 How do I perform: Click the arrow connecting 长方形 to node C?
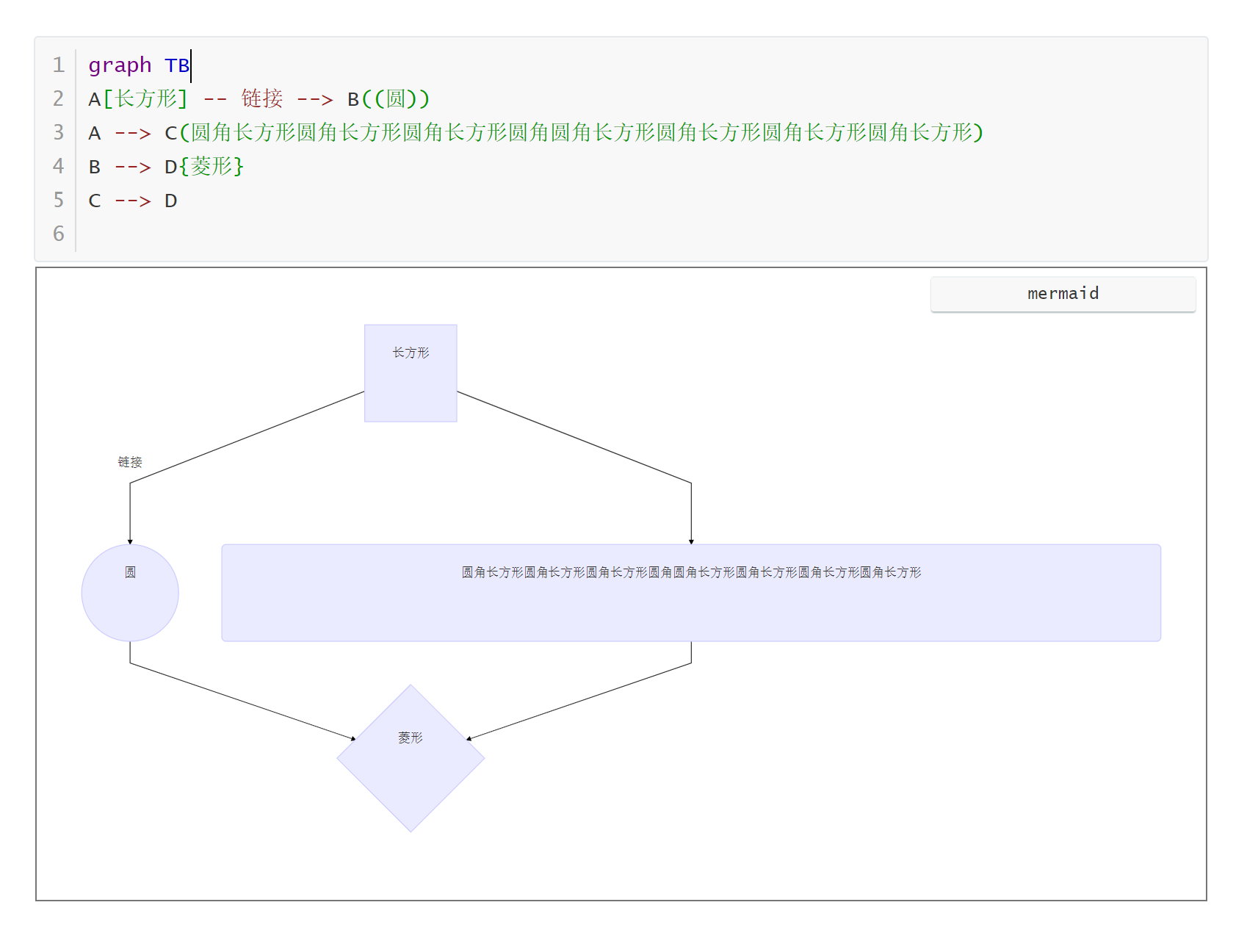[690, 514]
